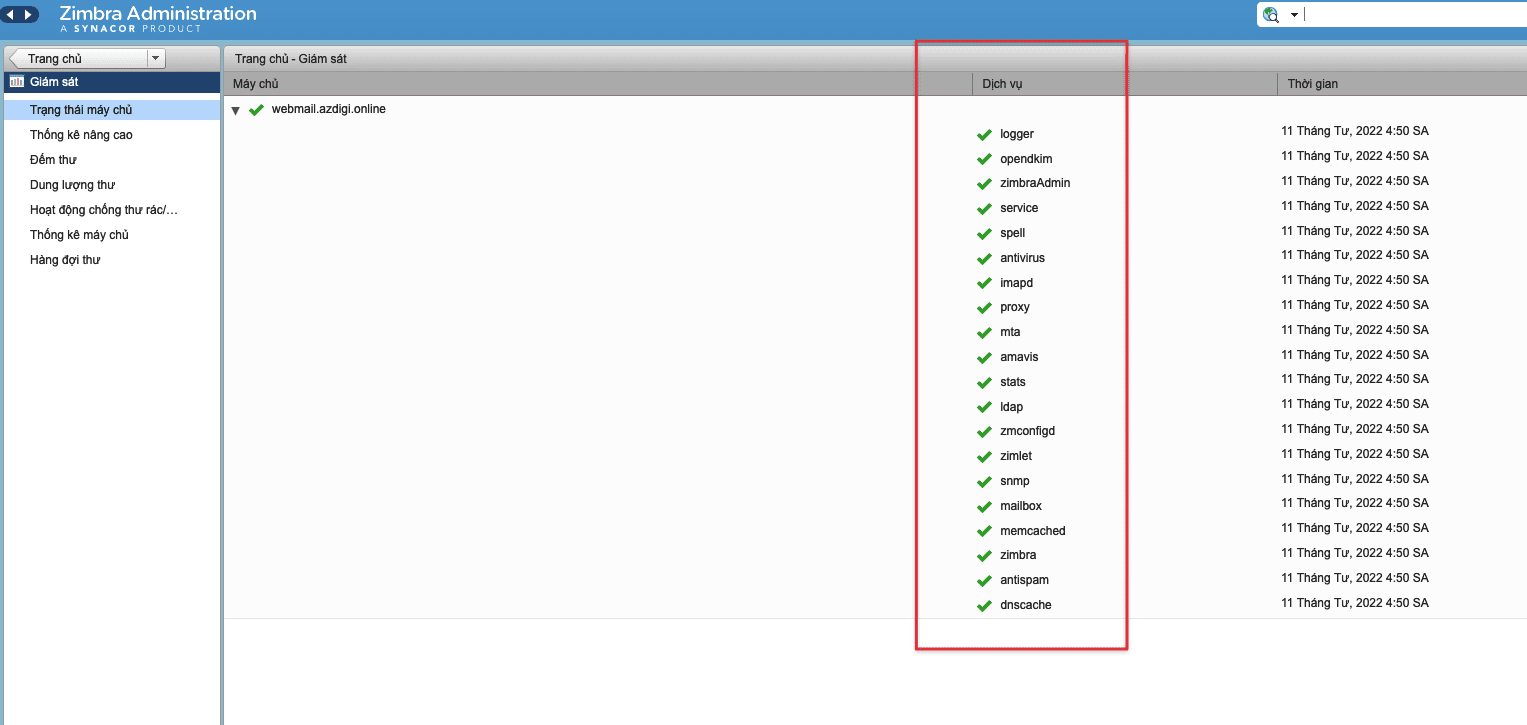The image size is (1527, 725).
Task: Select Dung lượng thư in sidebar
Action: pyautogui.click(x=72, y=185)
